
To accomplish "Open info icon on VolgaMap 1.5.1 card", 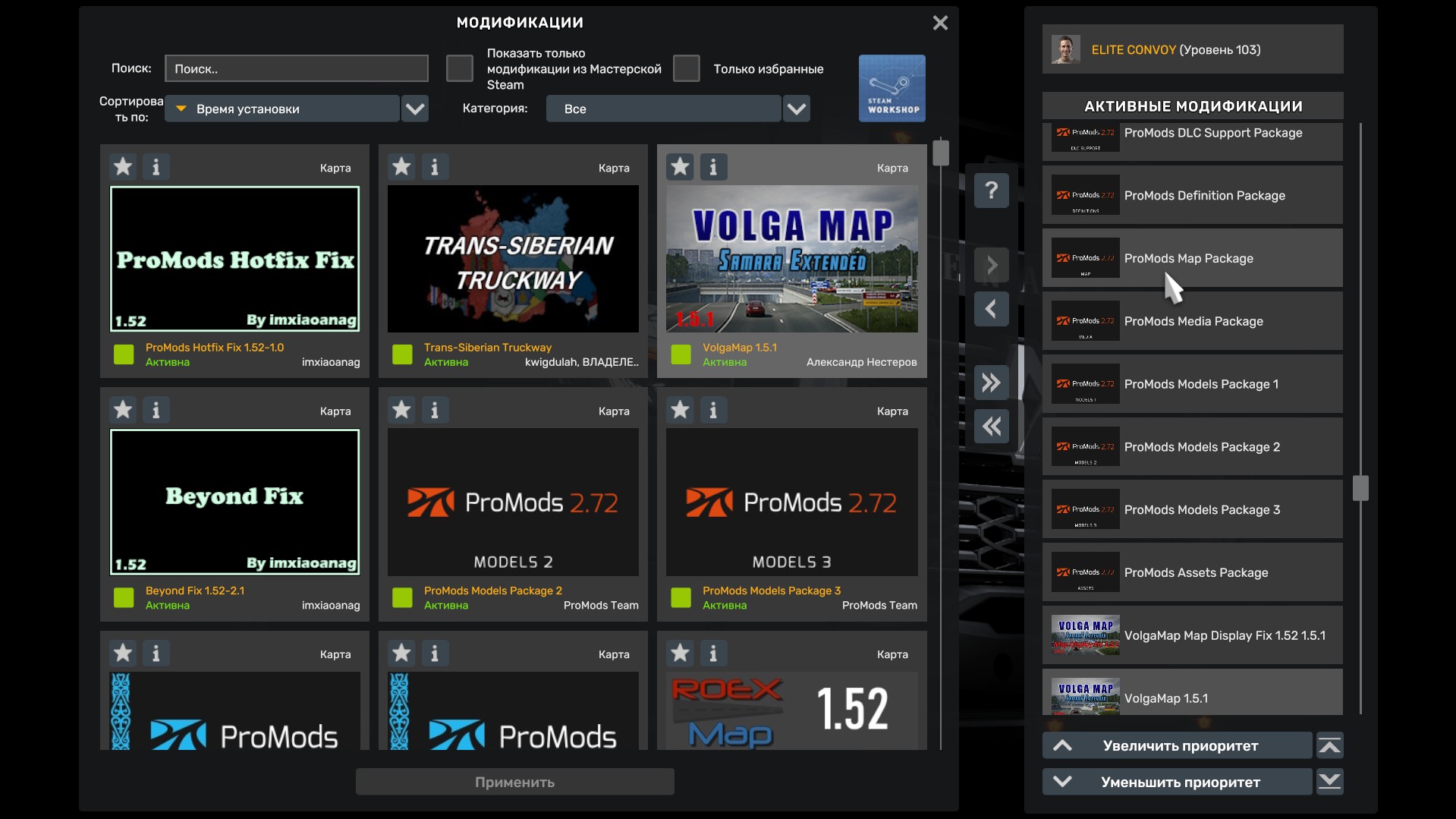I will point(713,167).
